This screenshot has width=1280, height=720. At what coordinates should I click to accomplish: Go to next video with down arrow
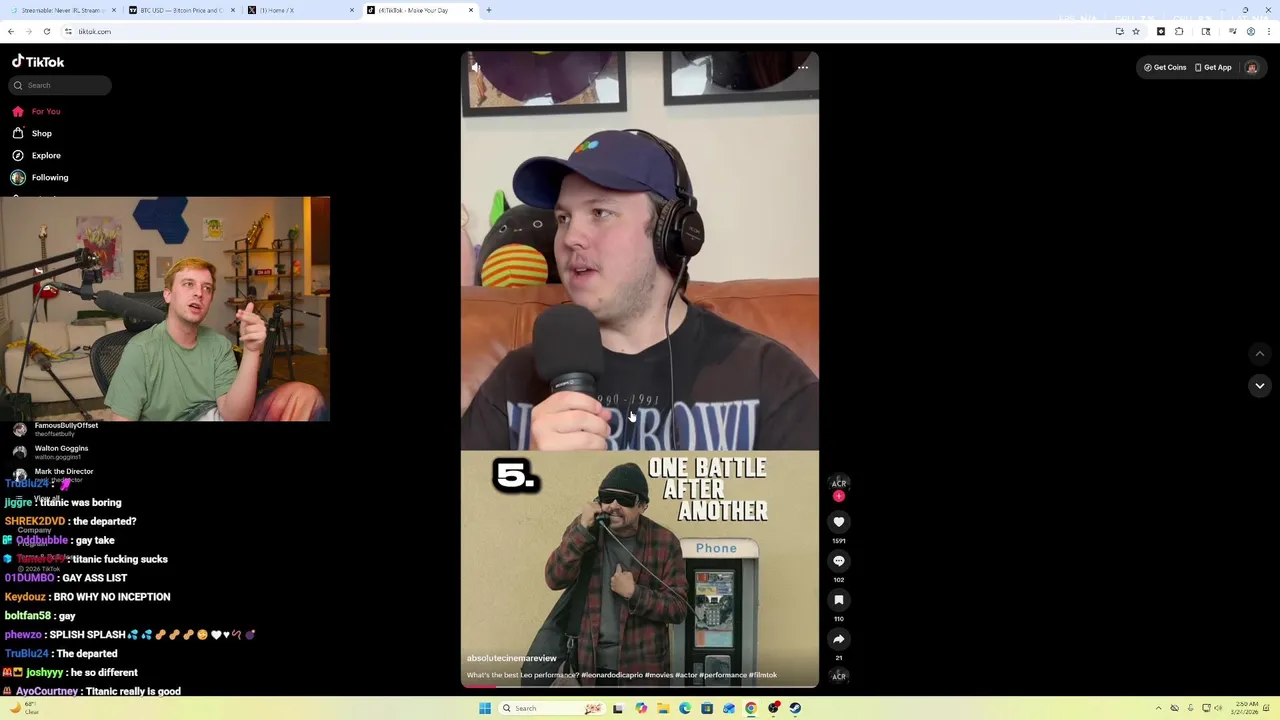pyautogui.click(x=1260, y=386)
